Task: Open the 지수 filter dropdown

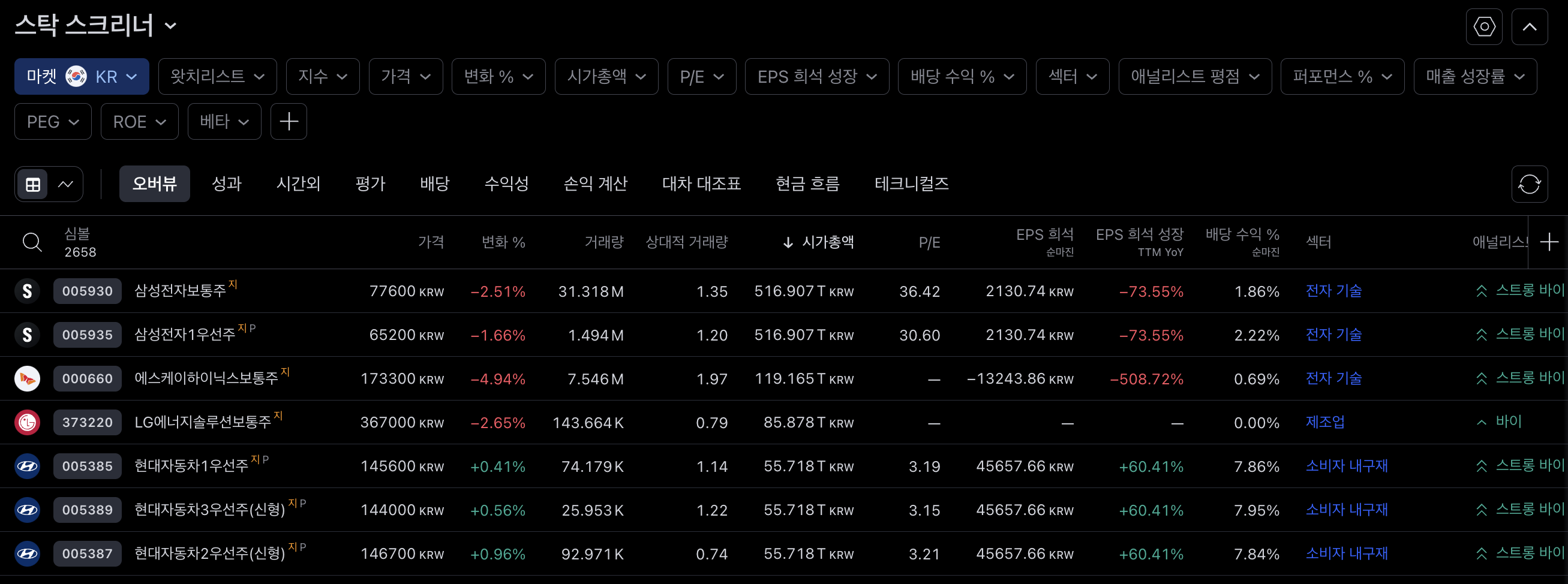Action: 323,77
